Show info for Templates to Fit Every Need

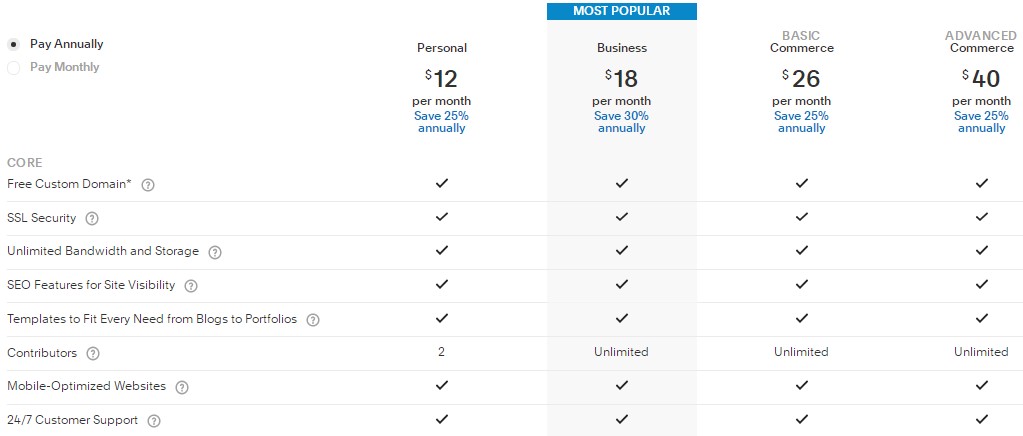pos(313,320)
